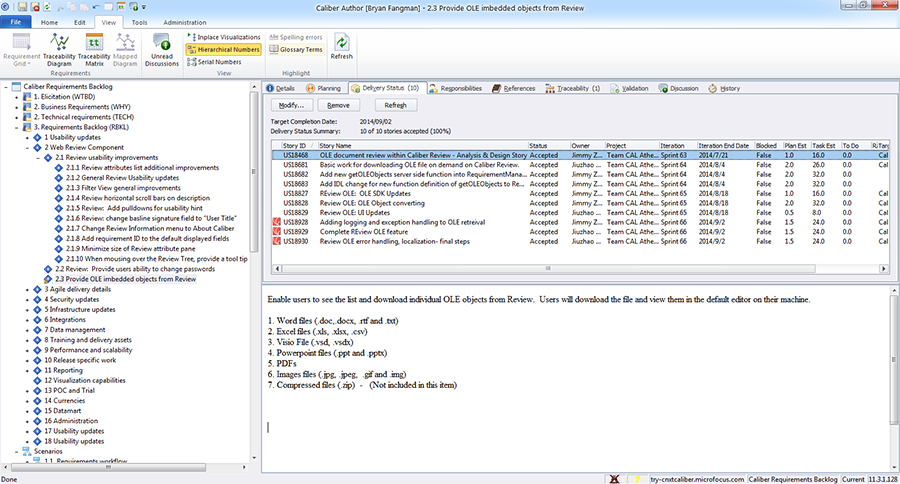This screenshot has height=484, width=900.
Task: Switch to the Home ribbon tab
Action: point(49,22)
